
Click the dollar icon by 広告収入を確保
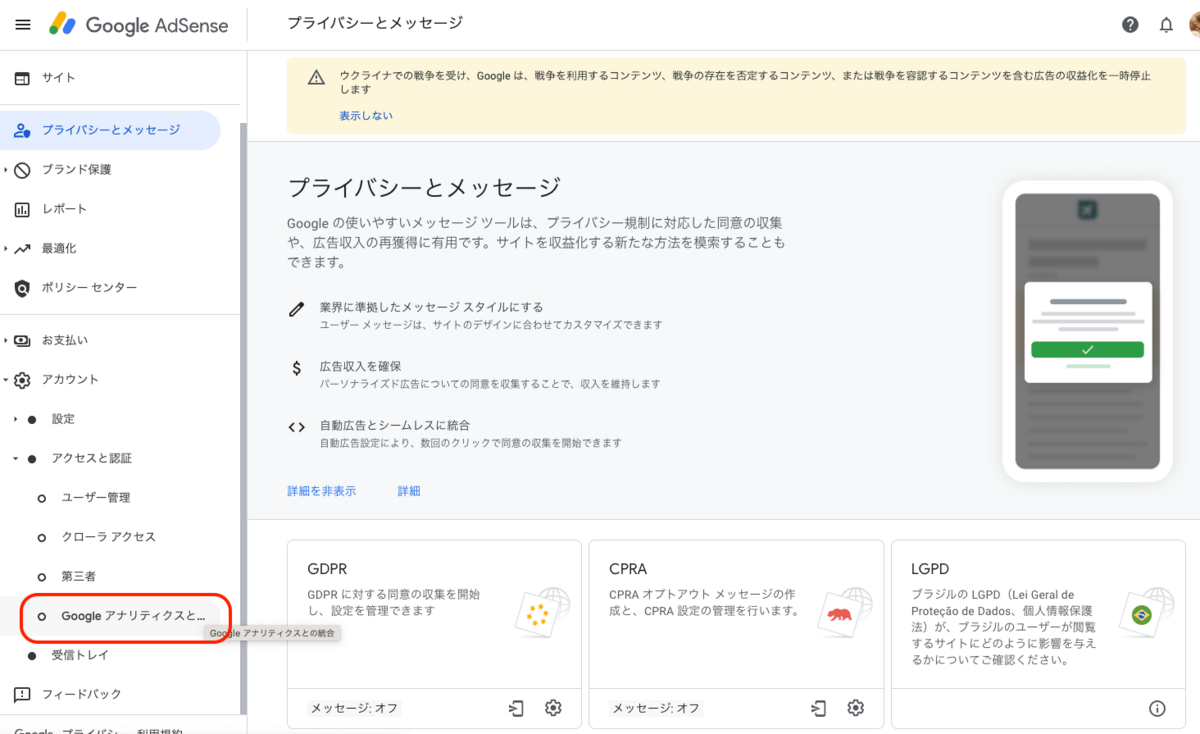point(296,368)
